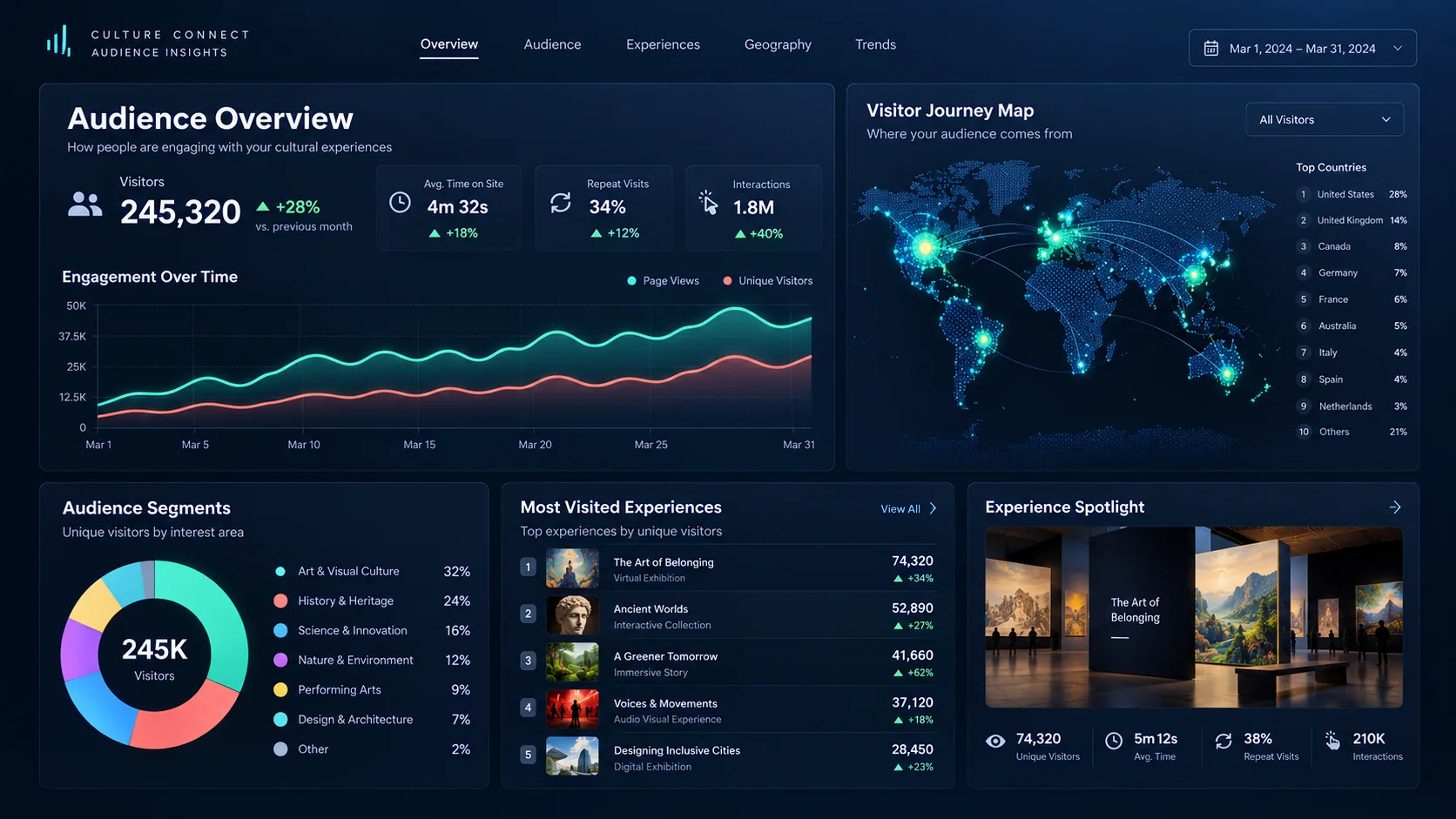Click the tap icon beside 210K Interactions
The height and width of the screenshot is (819, 1456).
pos(1332,740)
